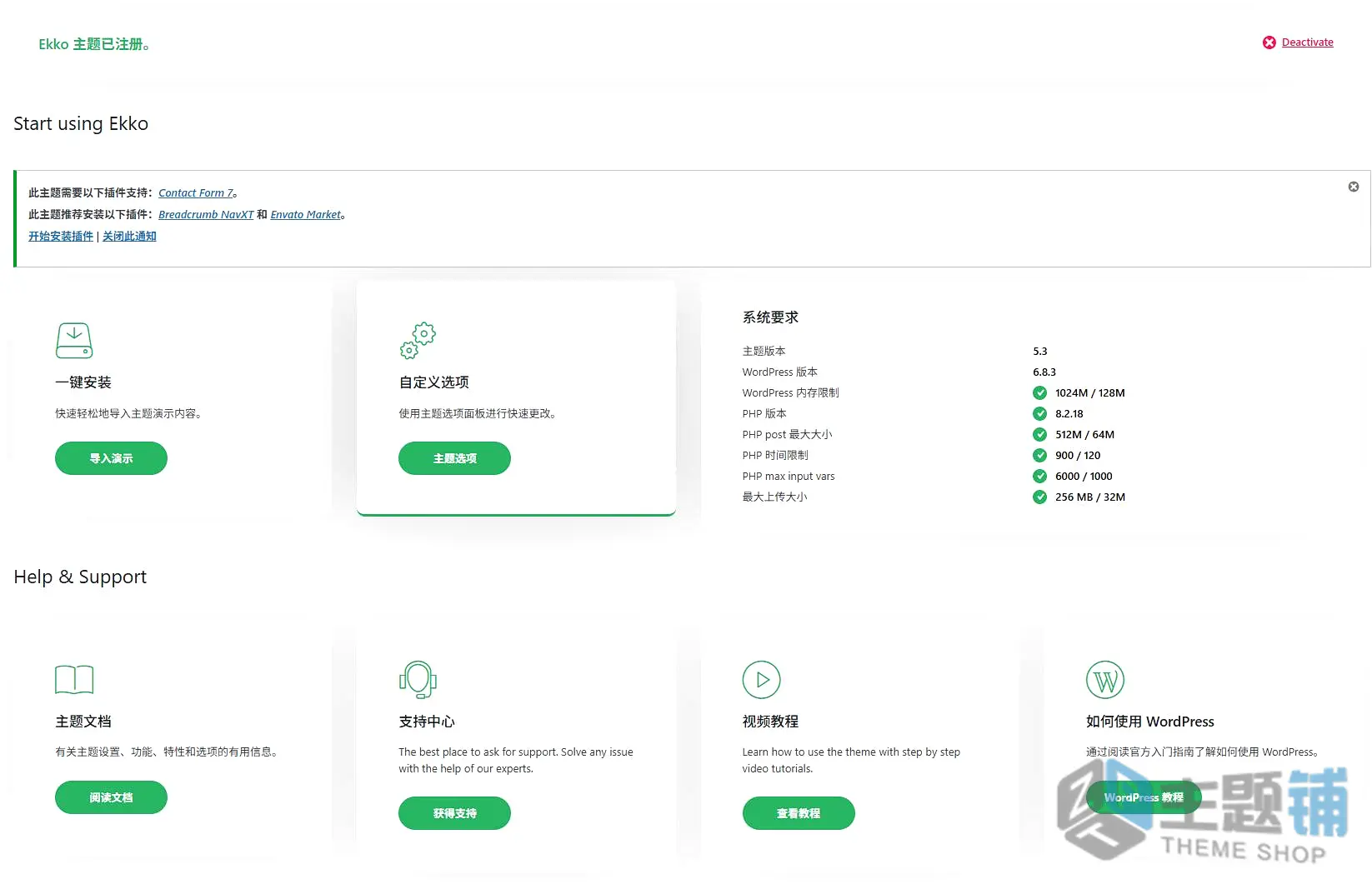Click the 系统要求 heading
This screenshot has height=889, width=1372.
(x=770, y=317)
